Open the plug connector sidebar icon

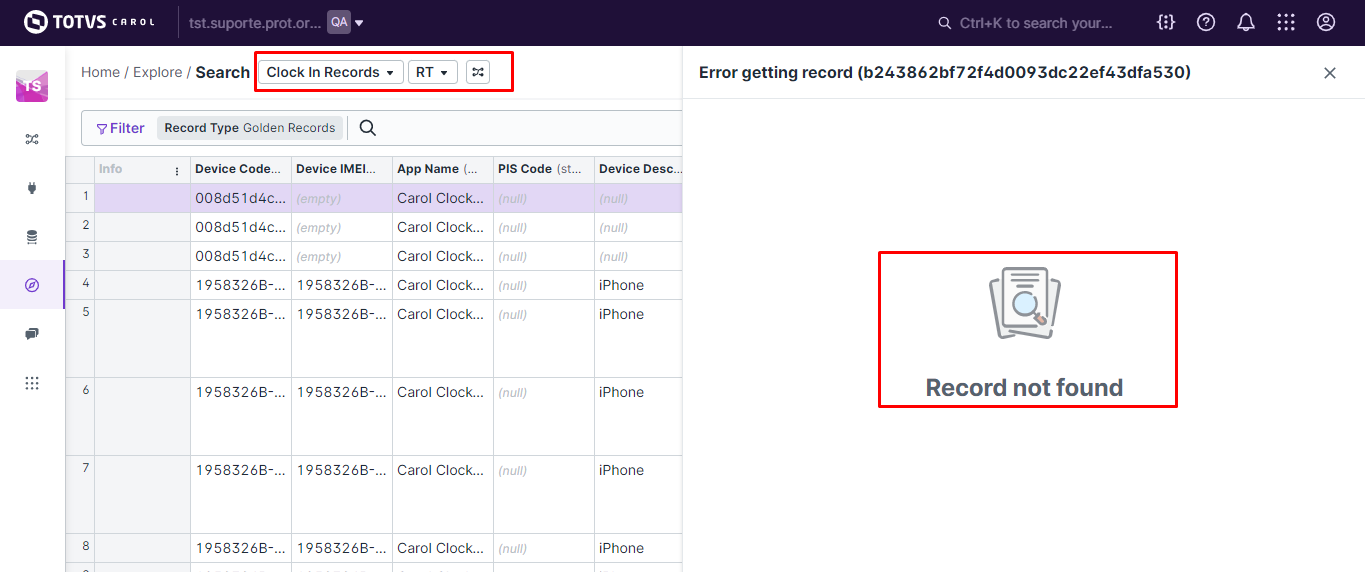[x=32, y=188]
